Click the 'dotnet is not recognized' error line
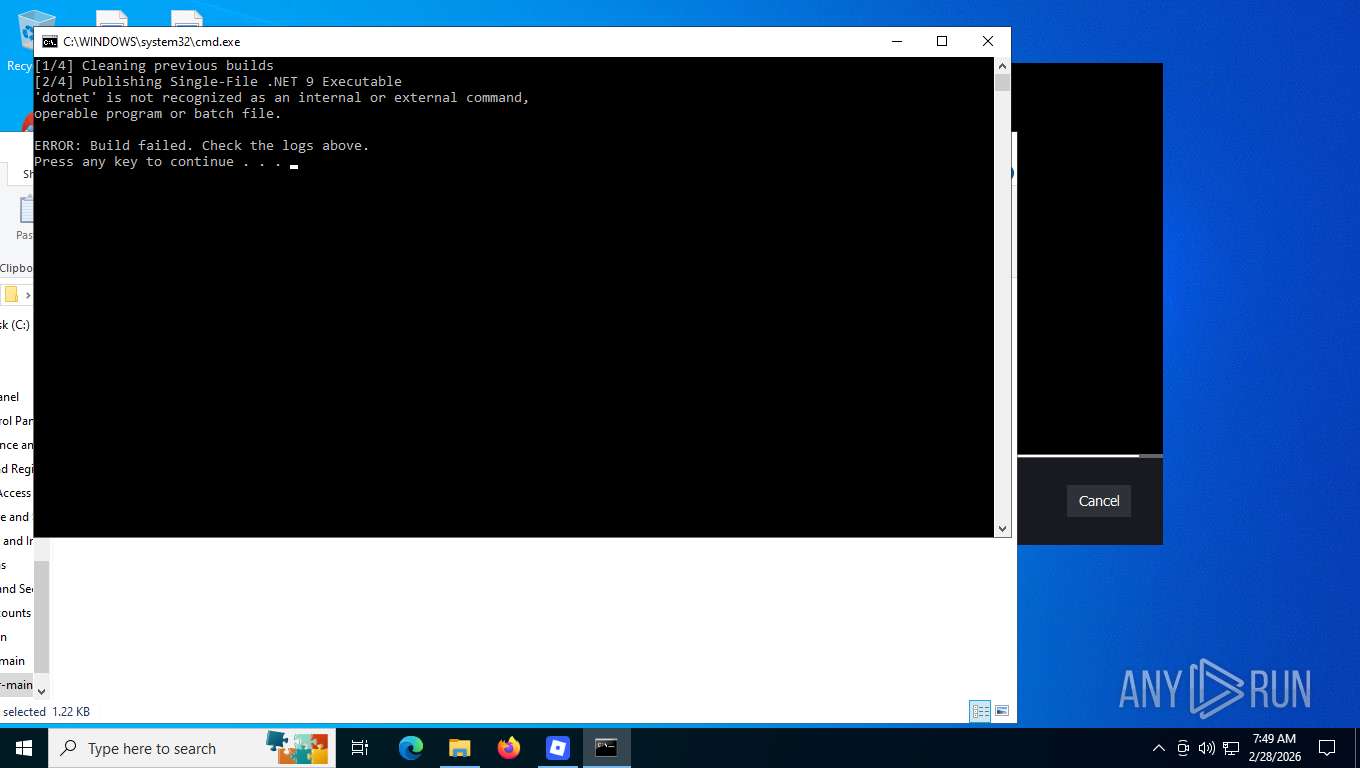 tap(282, 98)
